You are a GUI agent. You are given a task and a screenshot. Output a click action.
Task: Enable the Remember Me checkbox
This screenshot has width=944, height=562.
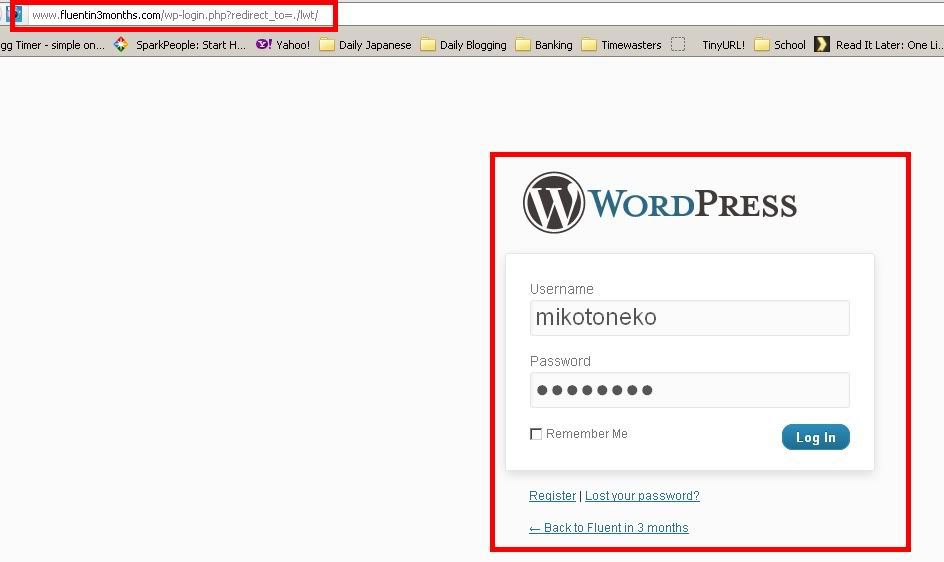tap(536, 434)
